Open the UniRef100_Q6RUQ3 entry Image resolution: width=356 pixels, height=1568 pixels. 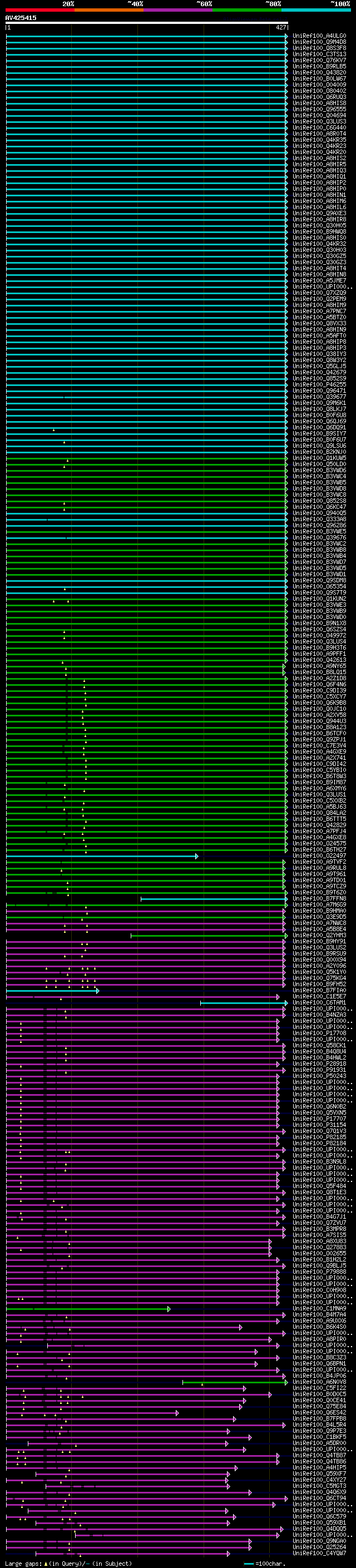[x=319, y=97]
